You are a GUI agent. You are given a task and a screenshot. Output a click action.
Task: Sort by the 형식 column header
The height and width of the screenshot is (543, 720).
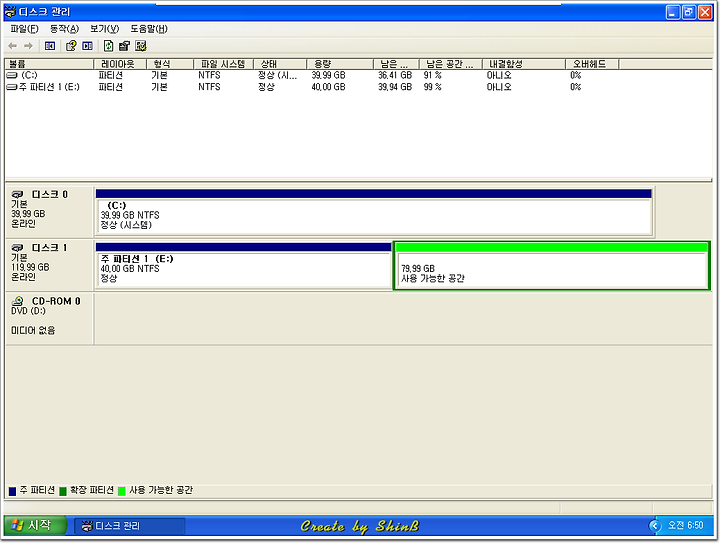(x=170, y=64)
